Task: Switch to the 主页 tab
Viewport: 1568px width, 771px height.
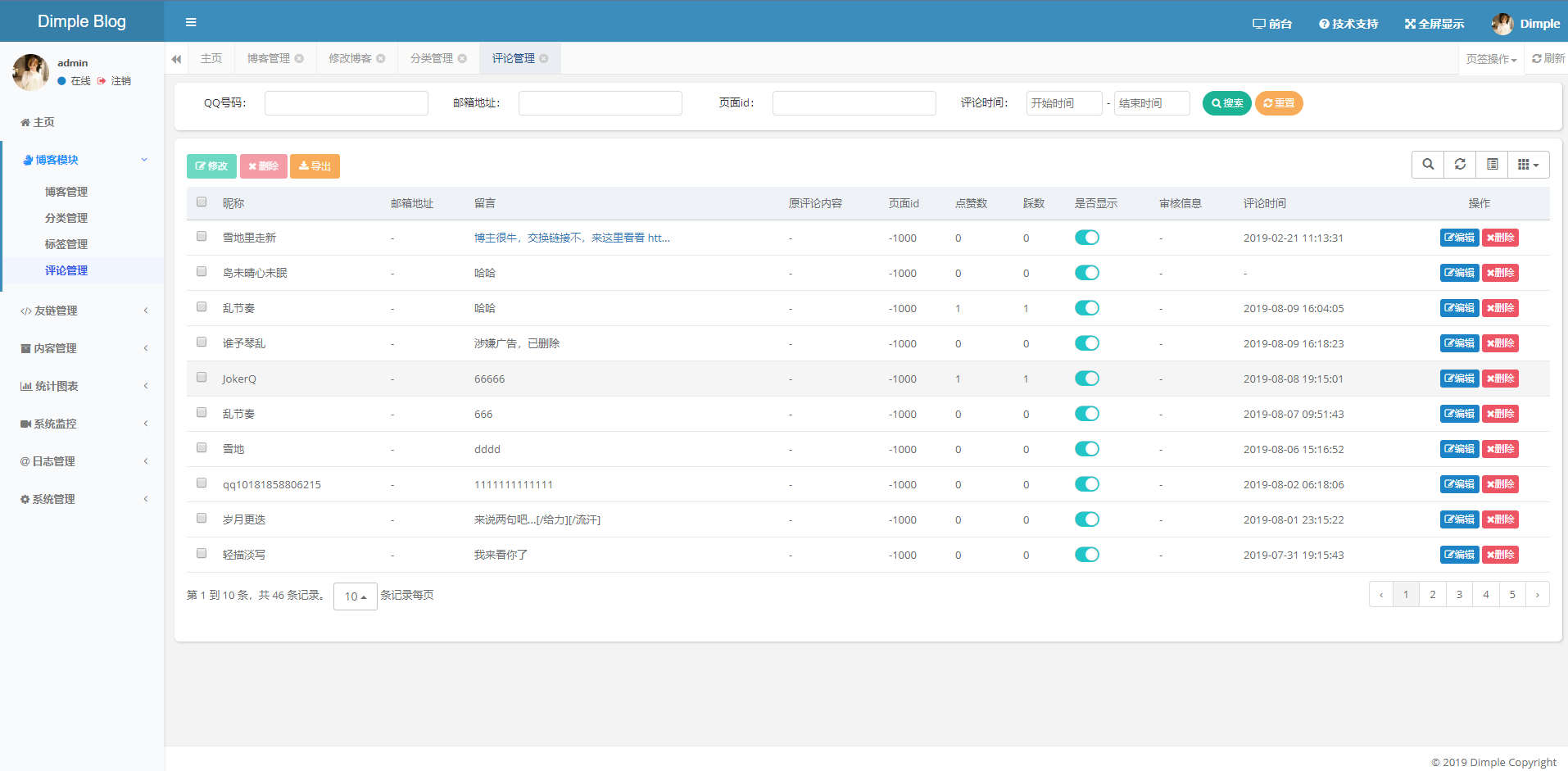Action: (211, 58)
